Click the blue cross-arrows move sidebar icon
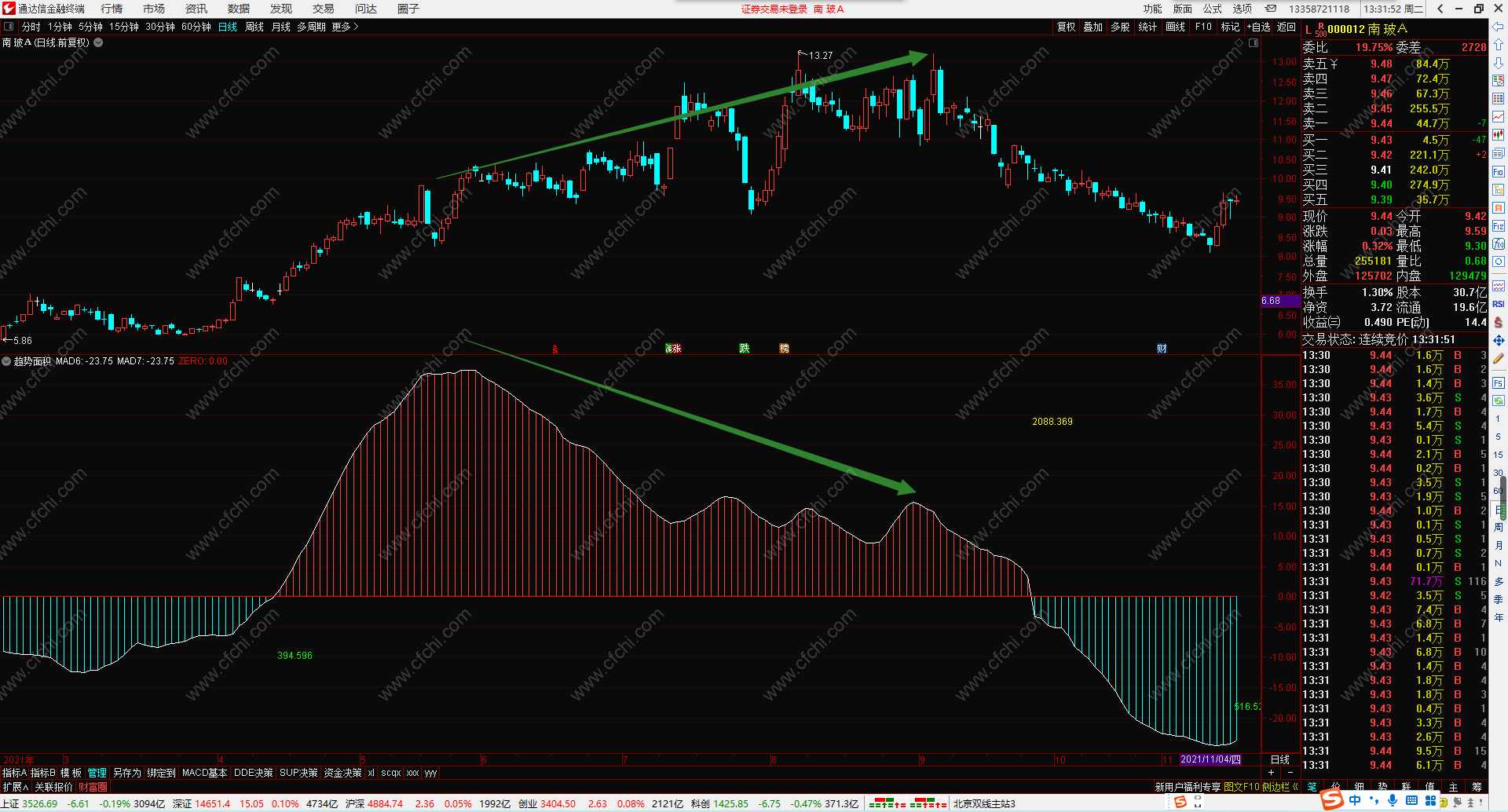Screen dimensions: 1508x812 pyautogui.click(x=1499, y=340)
